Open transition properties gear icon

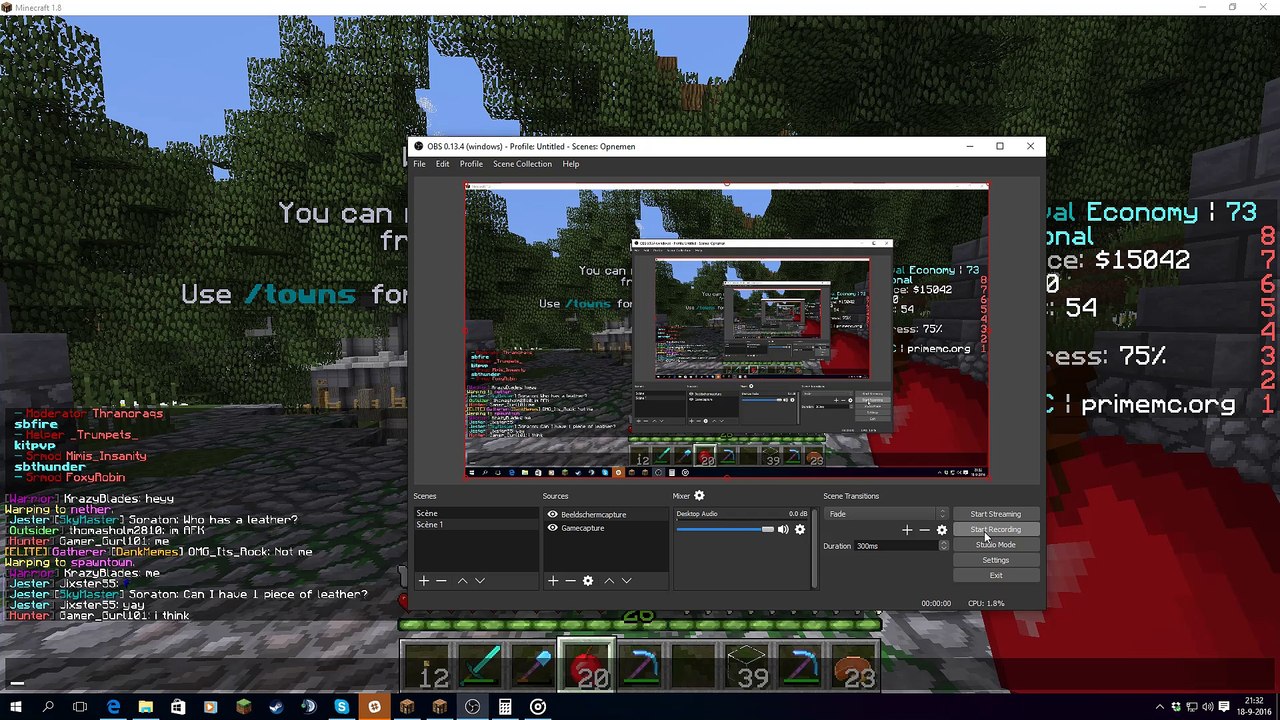pos(942,530)
